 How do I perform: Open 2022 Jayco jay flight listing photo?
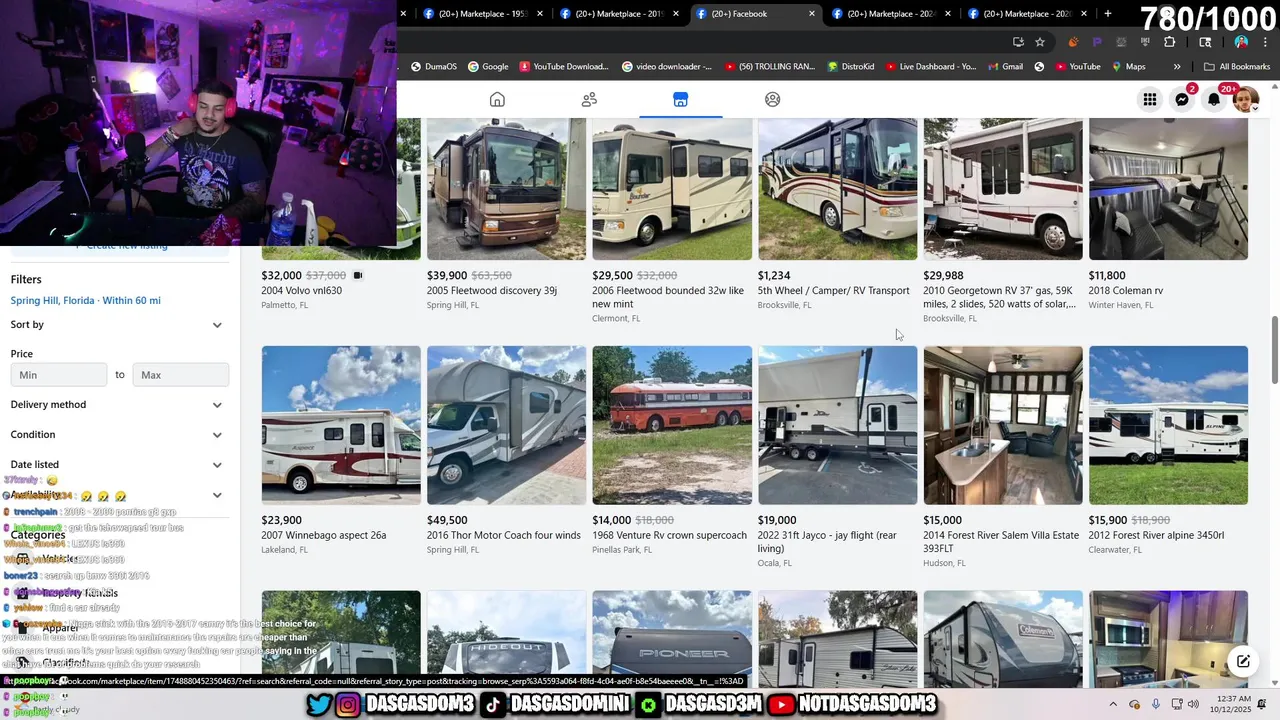(x=837, y=425)
